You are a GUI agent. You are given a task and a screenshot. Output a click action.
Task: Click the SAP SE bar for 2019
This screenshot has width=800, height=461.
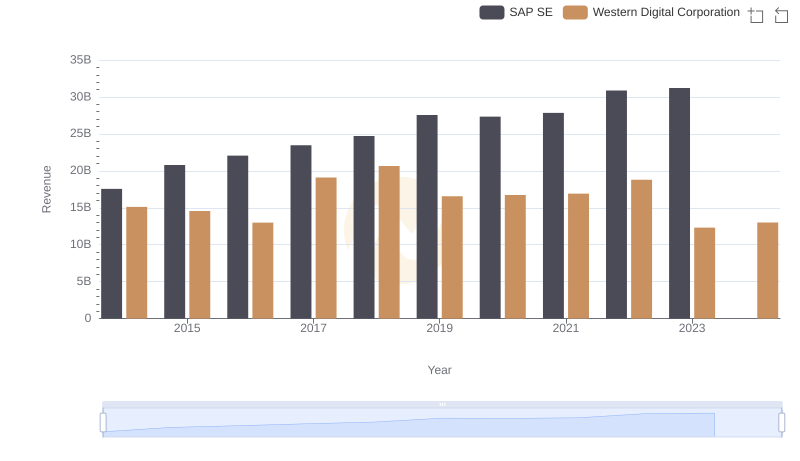(x=427, y=217)
